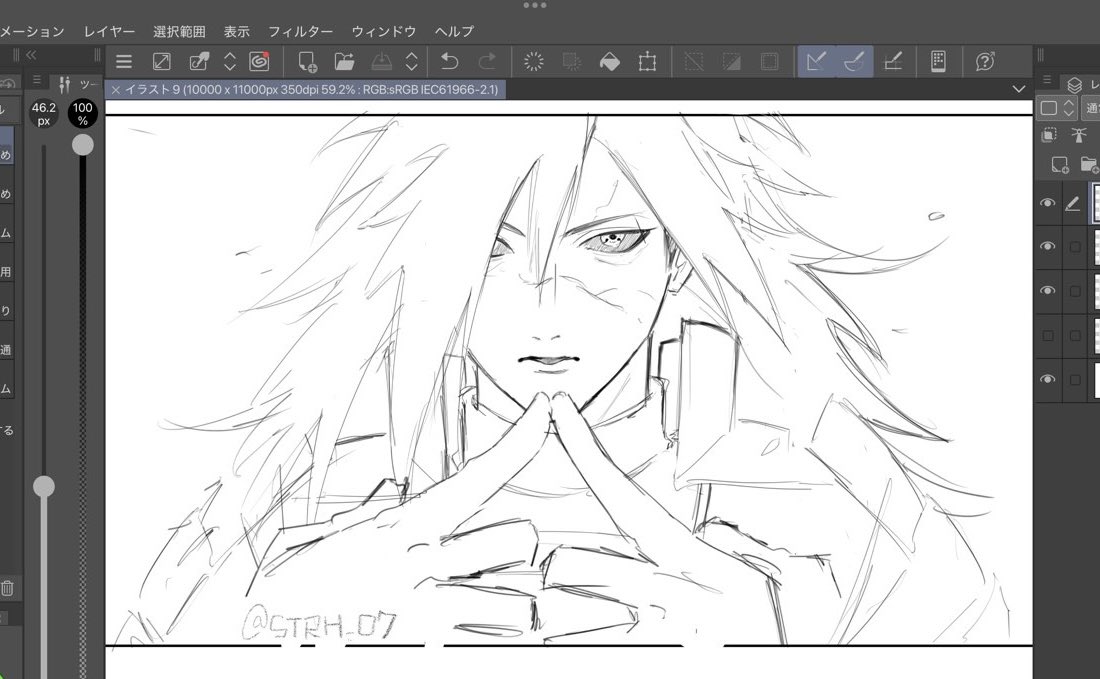1100x679 pixels.
Task: Toggle snap to special ruler
Action: tap(854, 62)
